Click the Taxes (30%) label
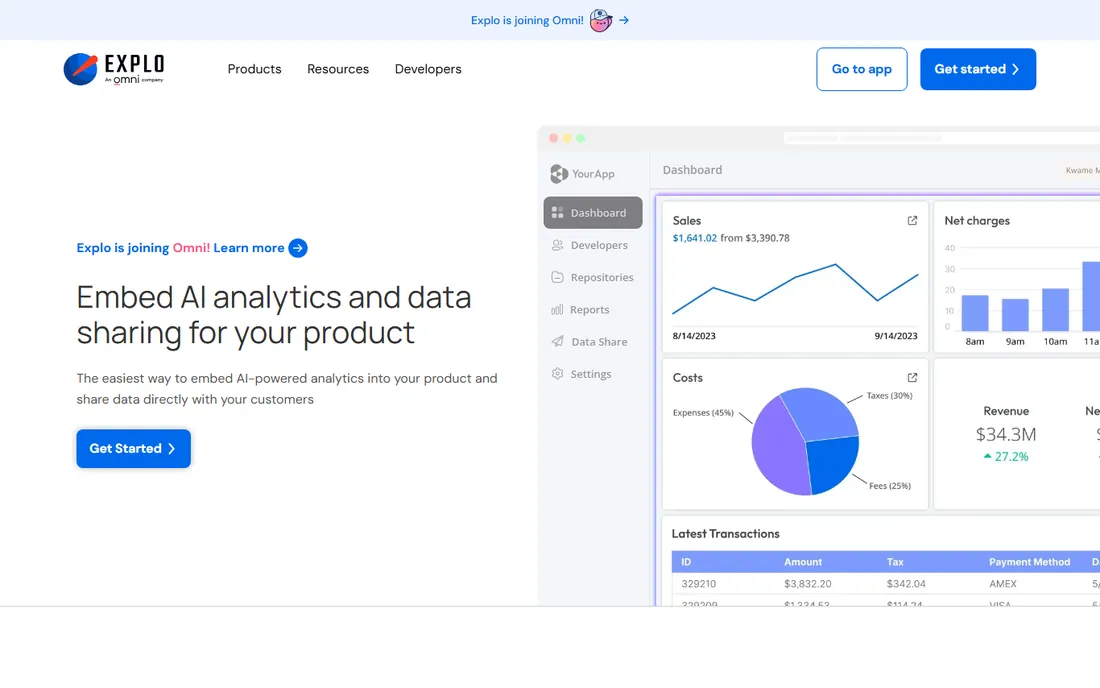This screenshot has width=1100, height=688. (x=890, y=396)
